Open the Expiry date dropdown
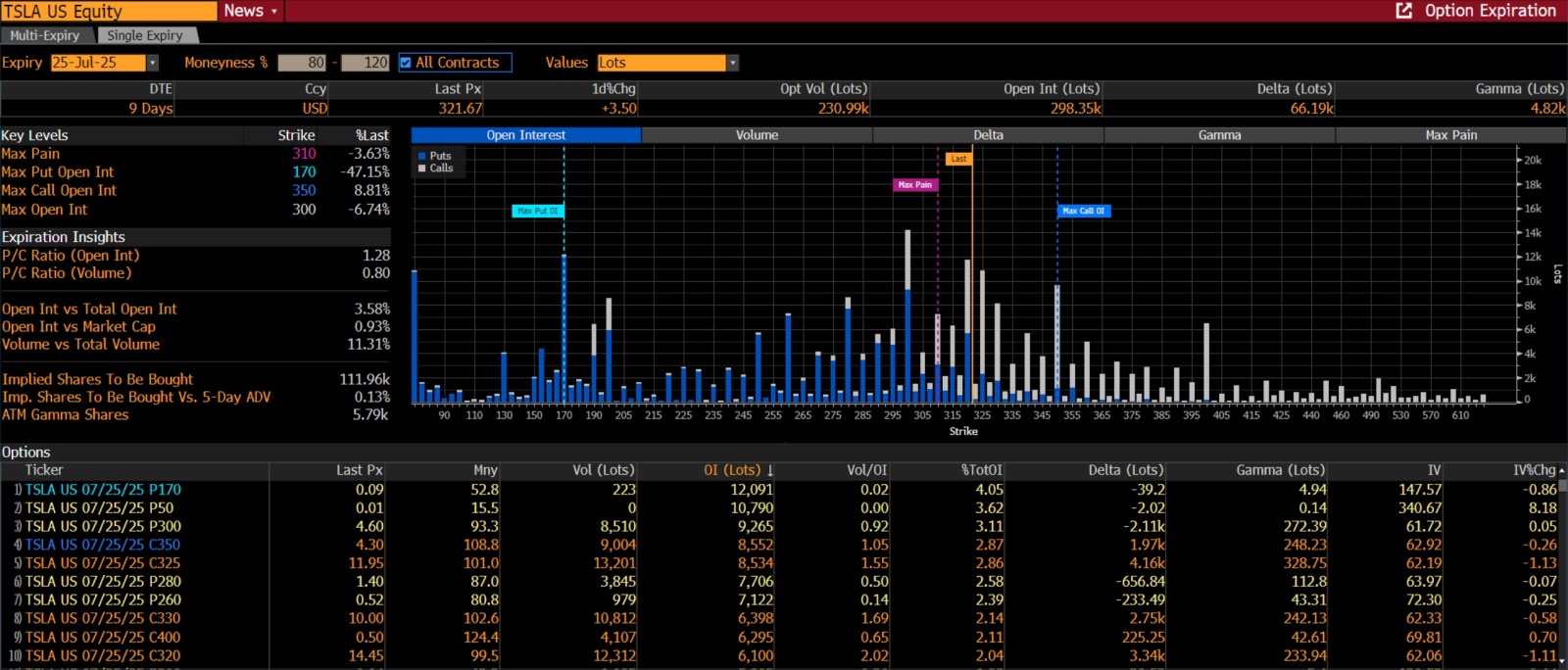The image size is (1568, 670). coord(153,63)
